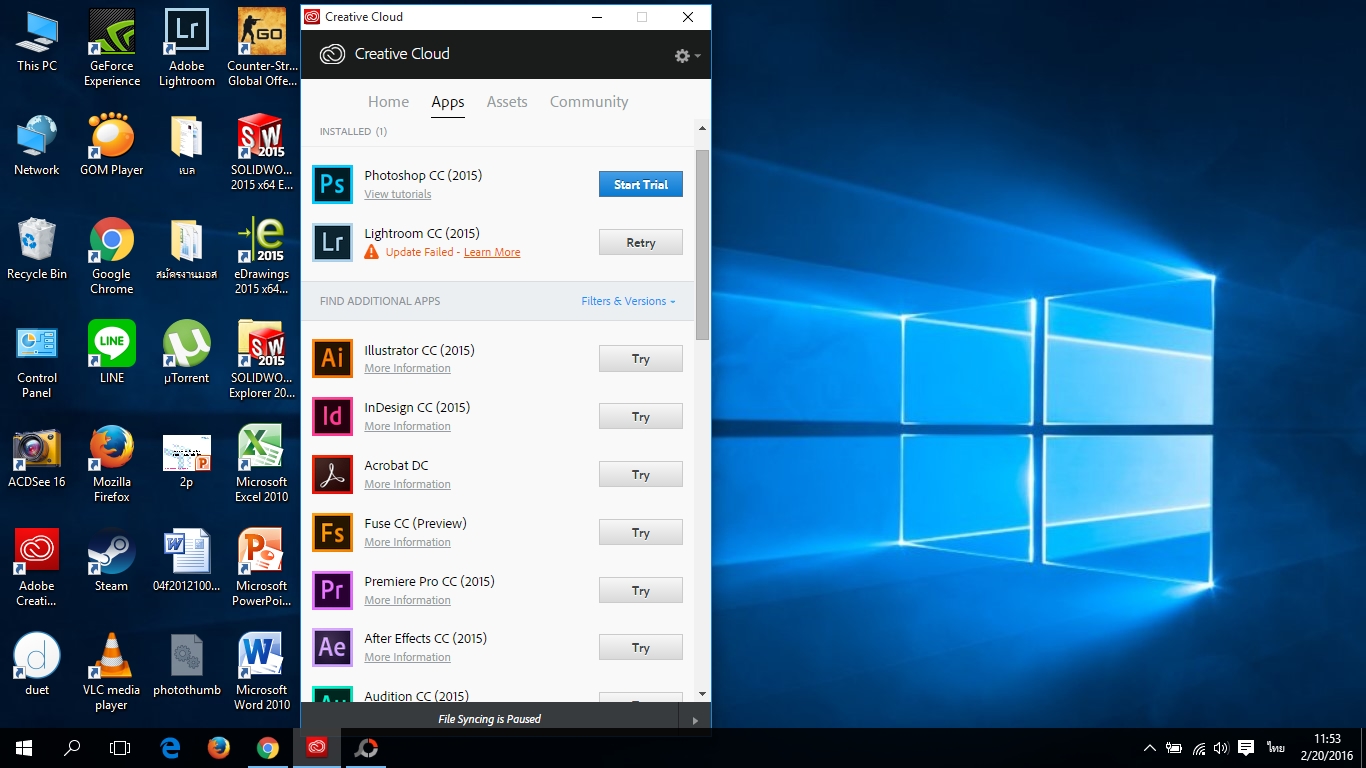Image resolution: width=1366 pixels, height=768 pixels.
Task: Start the Photoshop trial
Action: pyautogui.click(x=641, y=184)
